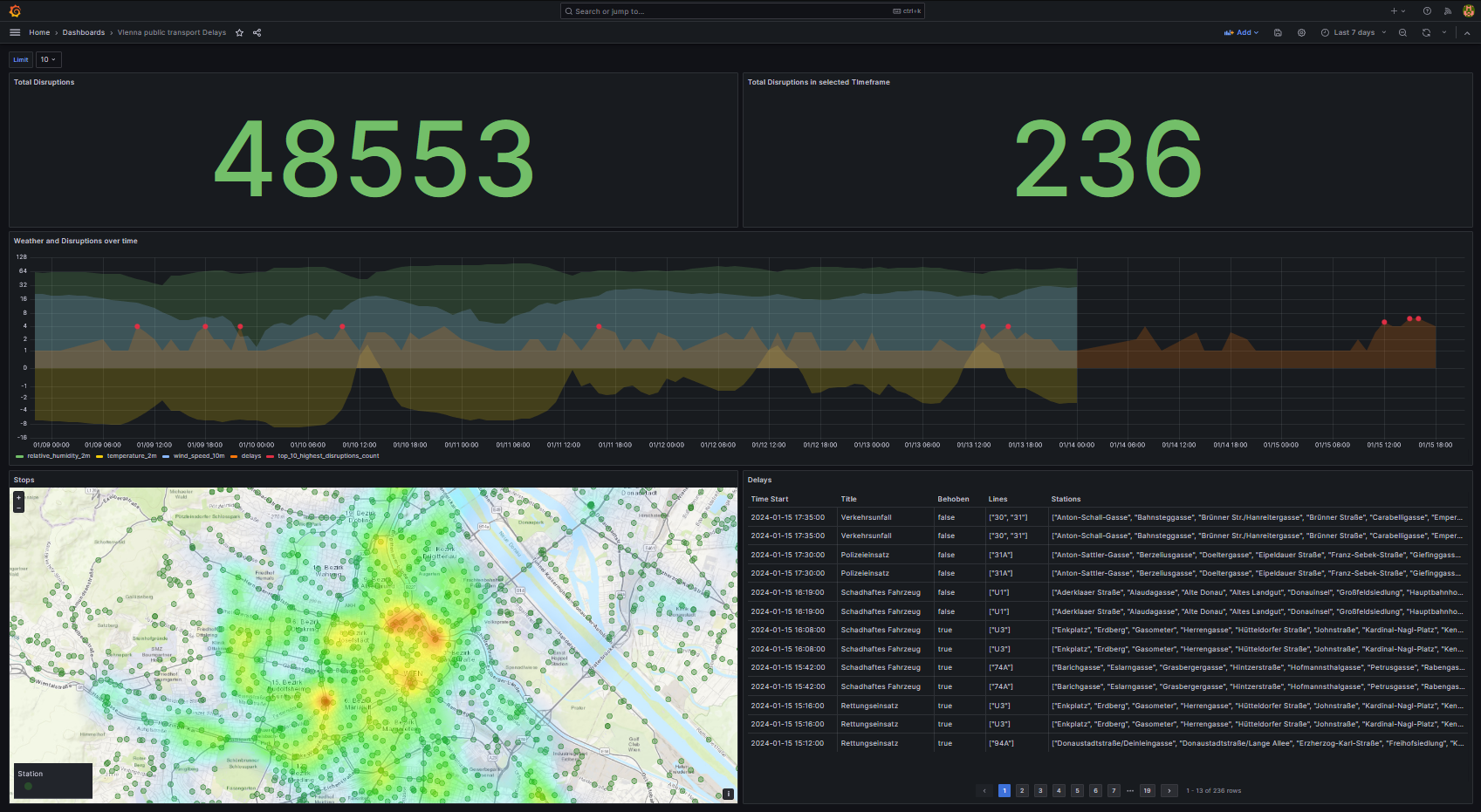Select table page 2
This screenshot has width=1481, height=812.
click(x=1022, y=790)
